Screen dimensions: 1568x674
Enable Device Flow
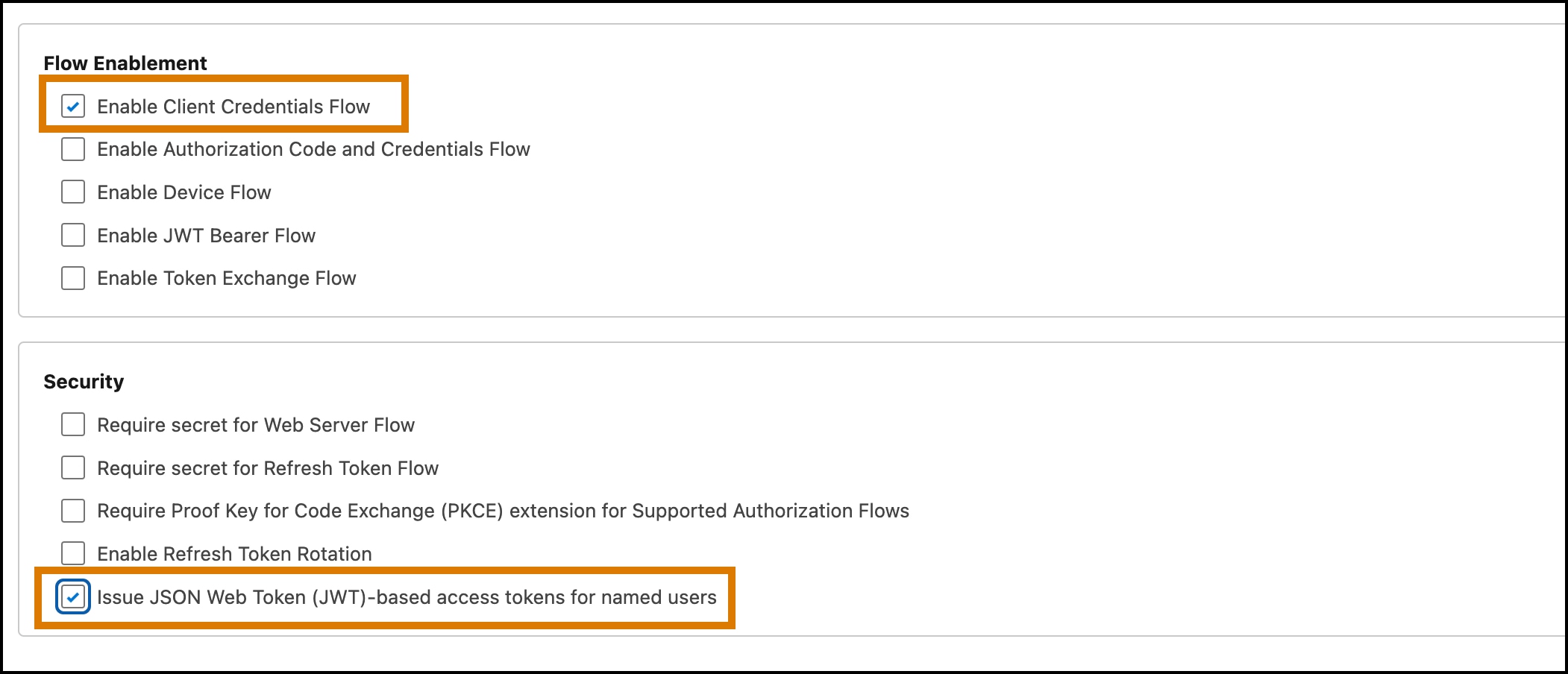coord(72,192)
